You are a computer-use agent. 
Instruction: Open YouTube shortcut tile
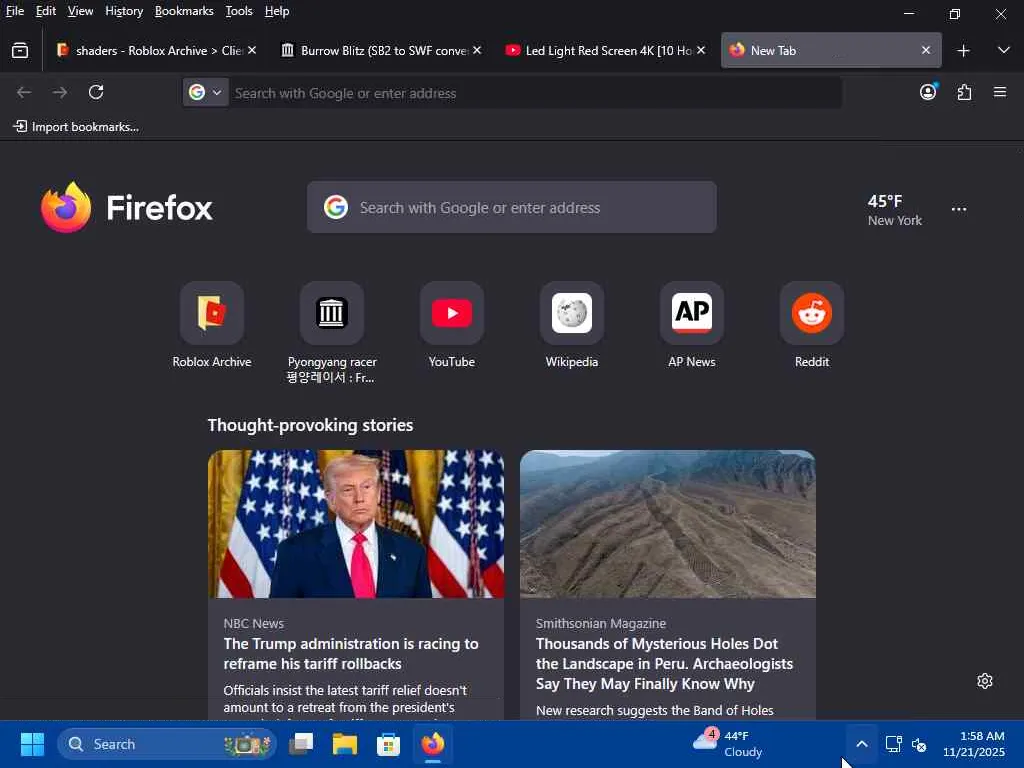[x=452, y=313]
